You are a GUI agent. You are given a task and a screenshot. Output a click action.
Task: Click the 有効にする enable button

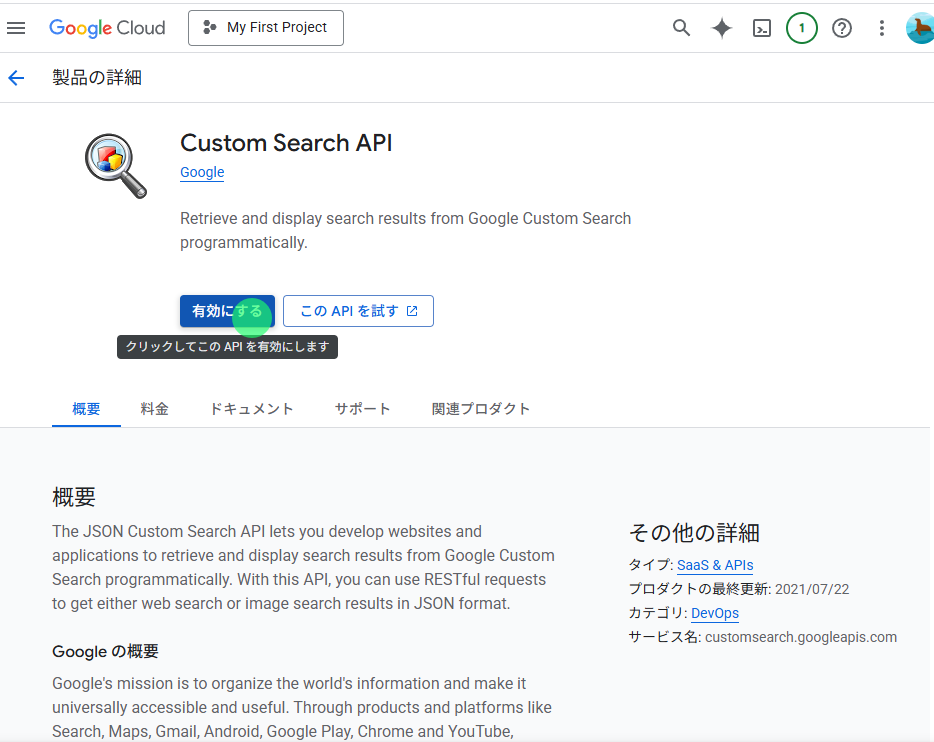tap(227, 311)
